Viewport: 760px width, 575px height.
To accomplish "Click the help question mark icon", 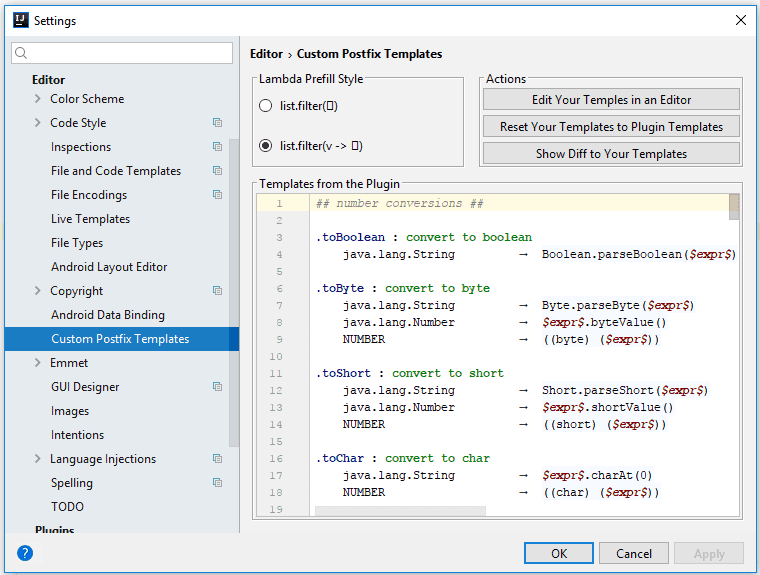I will click(25, 553).
